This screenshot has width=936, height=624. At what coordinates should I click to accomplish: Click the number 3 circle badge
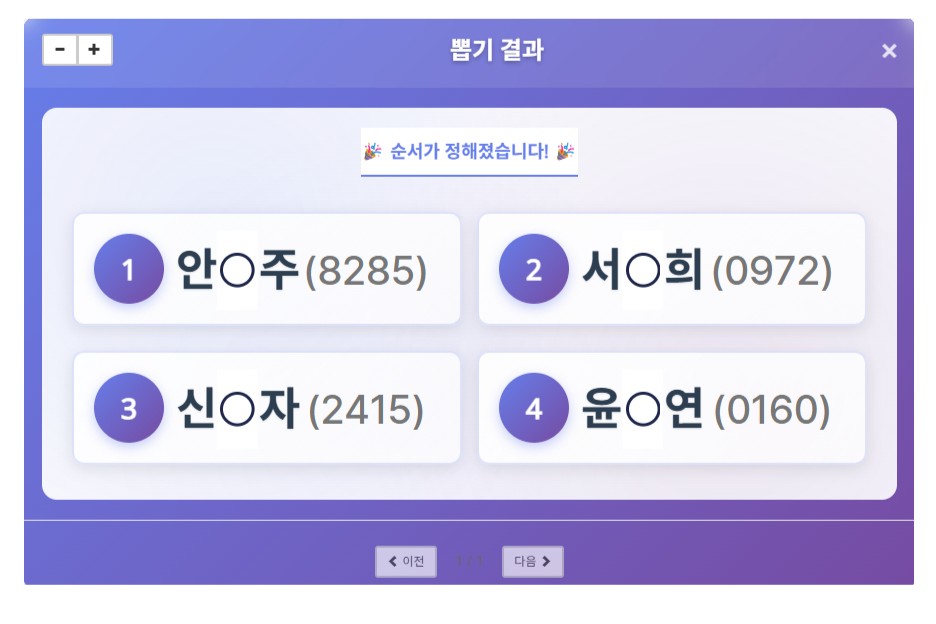pyautogui.click(x=128, y=408)
